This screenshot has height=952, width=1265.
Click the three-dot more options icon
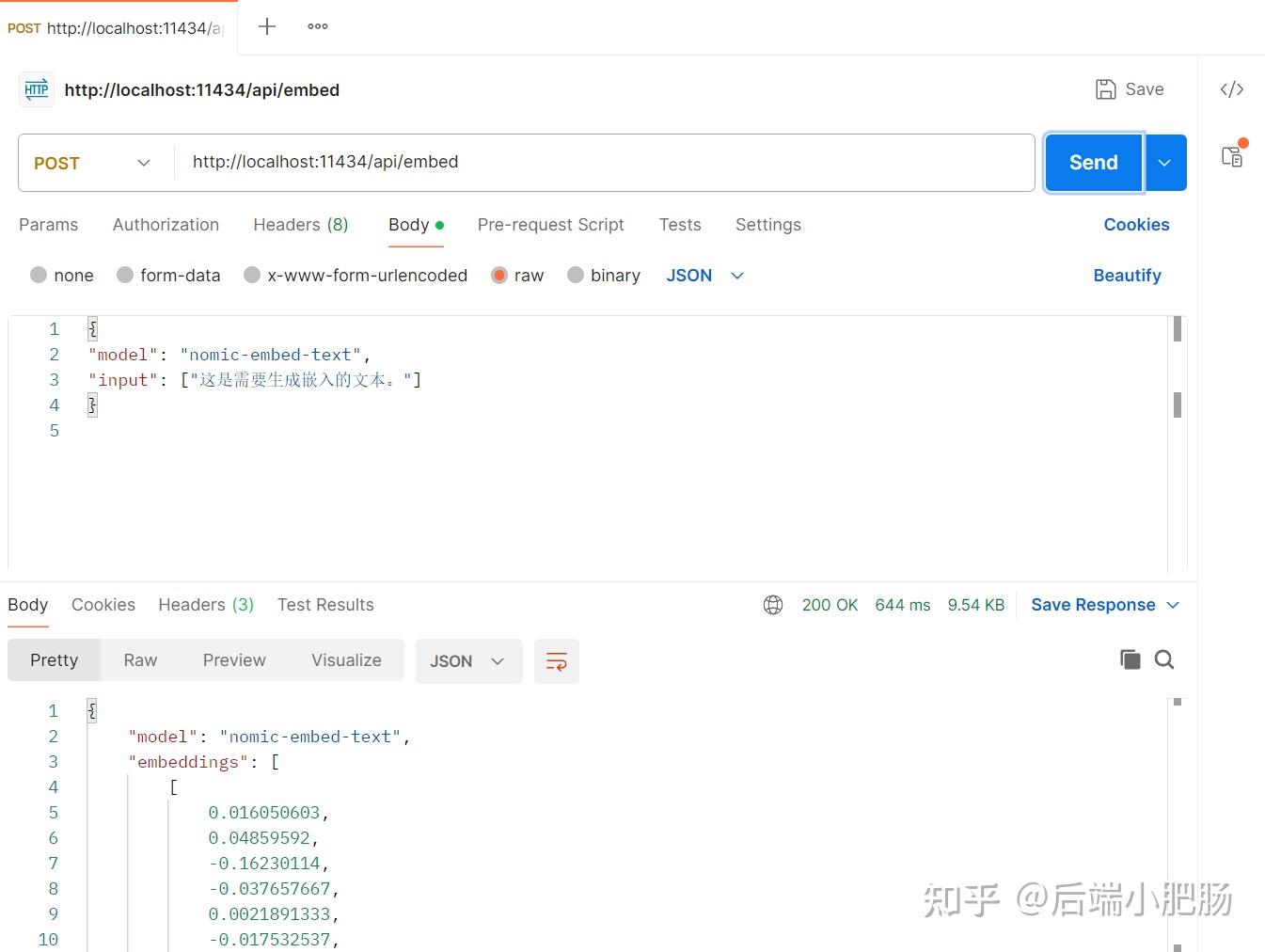(x=317, y=25)
